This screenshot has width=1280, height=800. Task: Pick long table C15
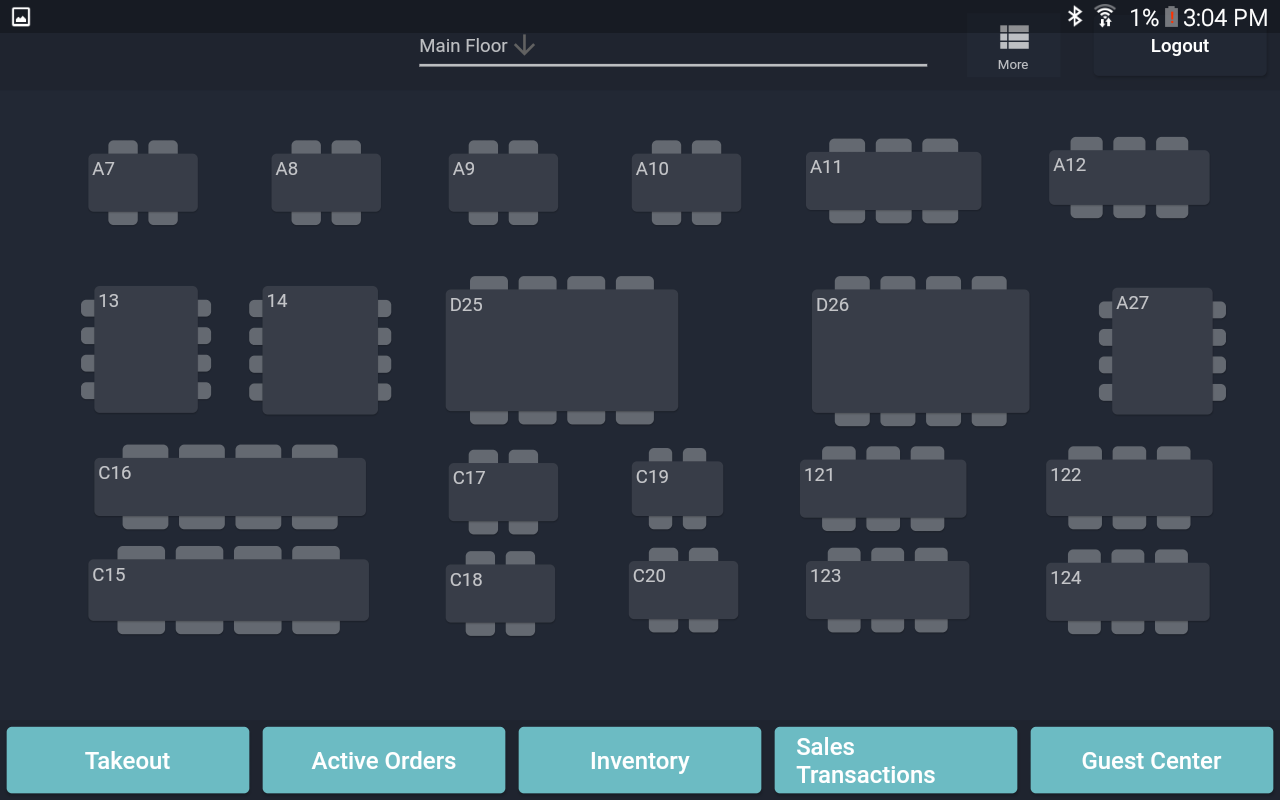[x=228, y=590]
